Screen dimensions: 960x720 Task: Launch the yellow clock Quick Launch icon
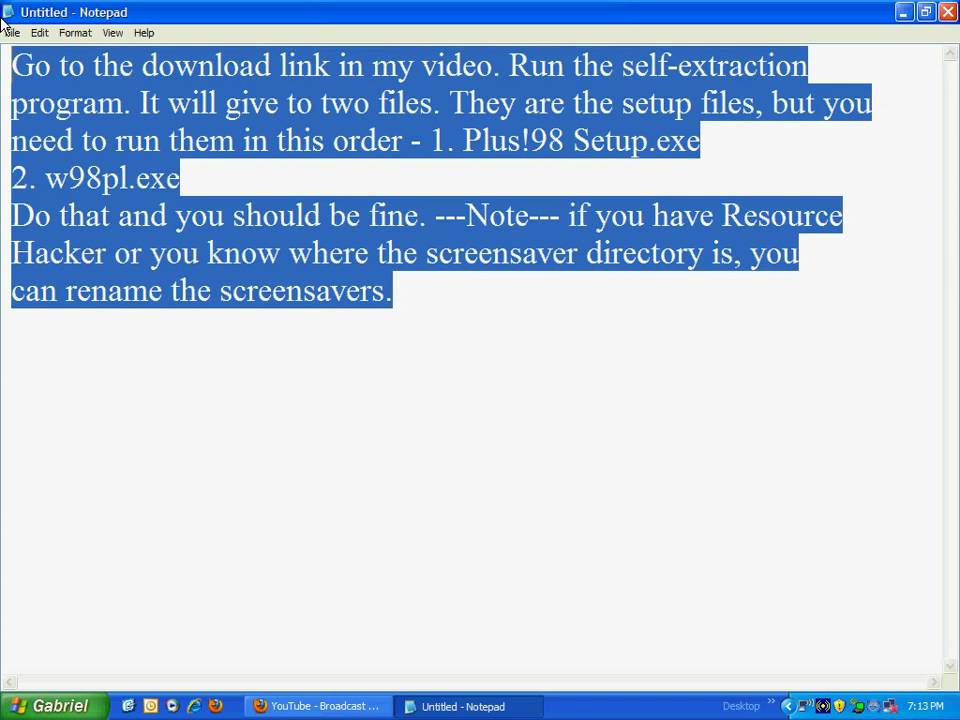pos(151,706)
